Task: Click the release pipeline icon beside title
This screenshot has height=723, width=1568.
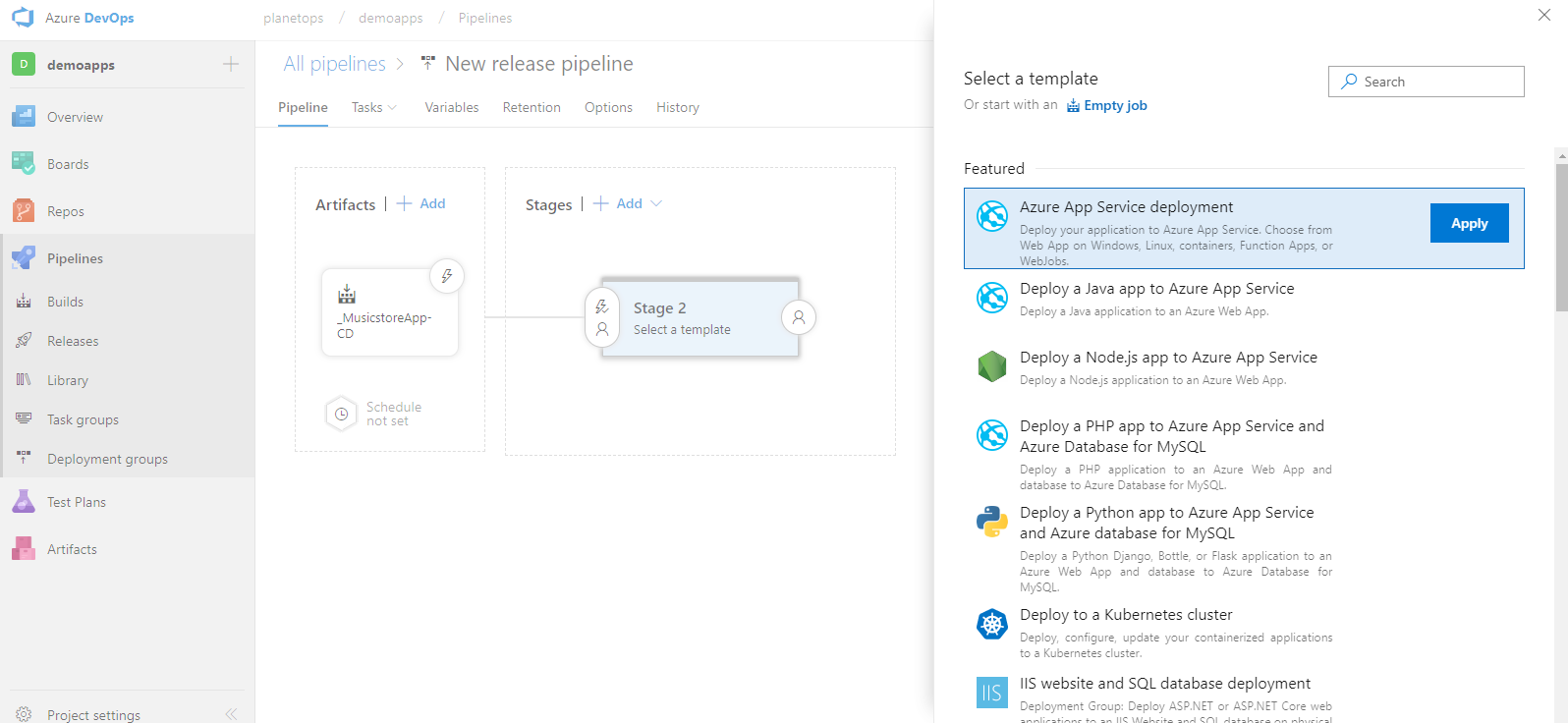Action: coord(428,64)
